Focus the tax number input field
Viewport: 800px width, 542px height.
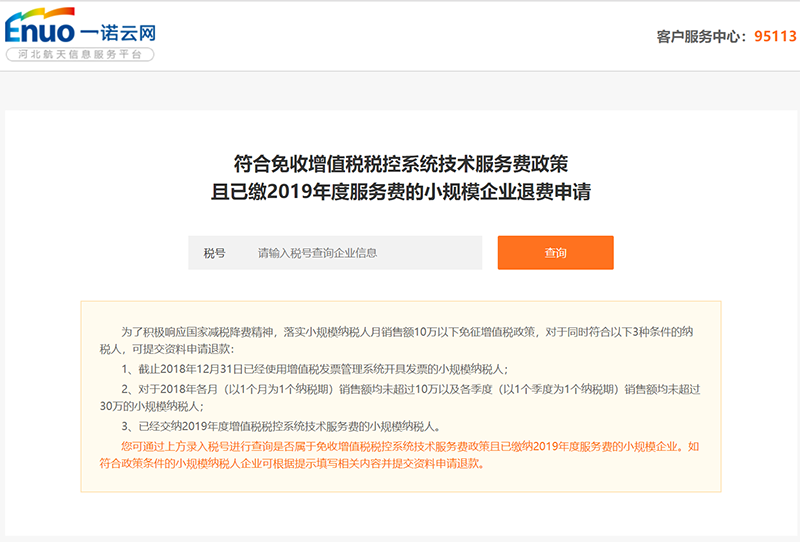point(365,253)
